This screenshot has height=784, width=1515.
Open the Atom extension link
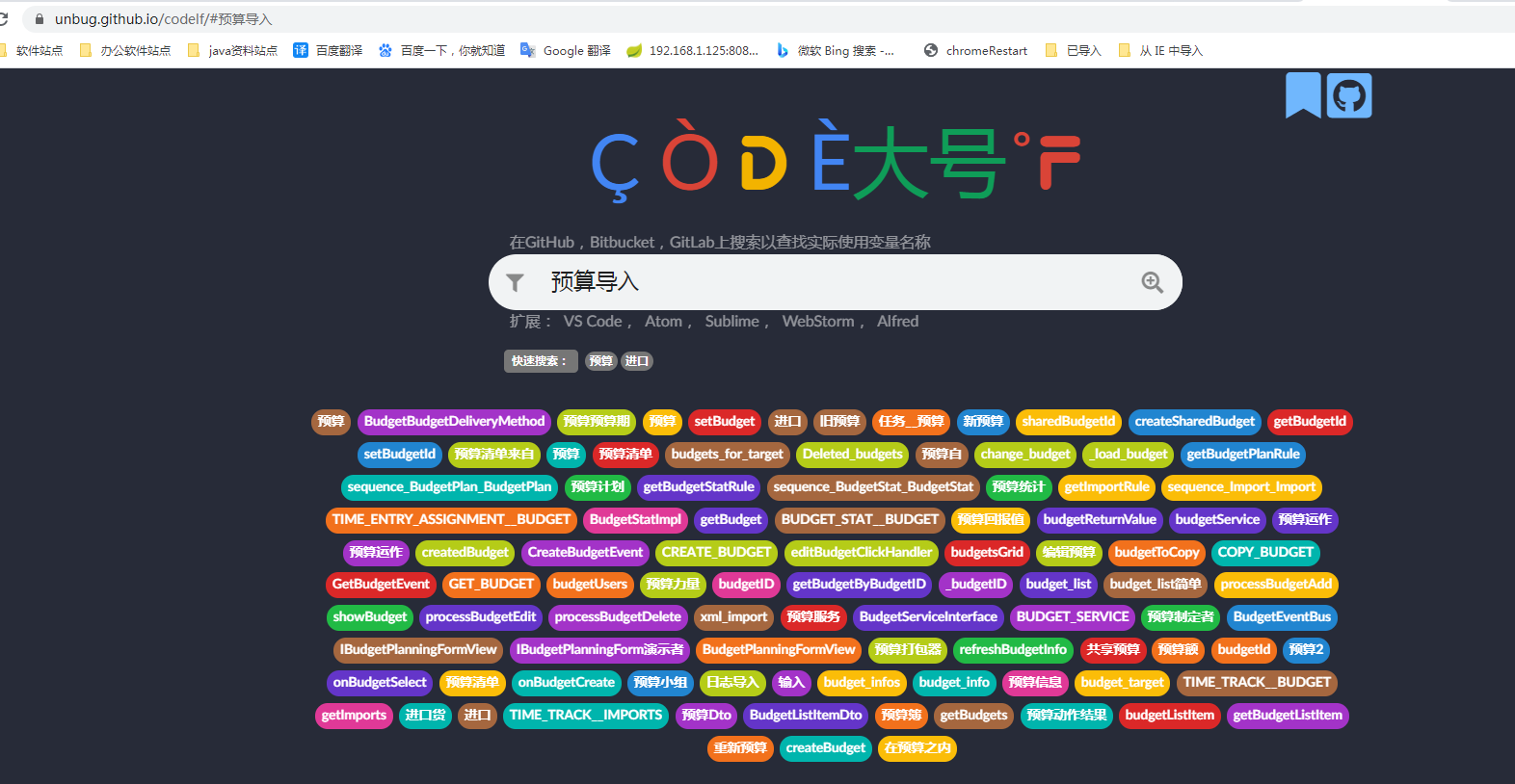[x=663, y=322]
